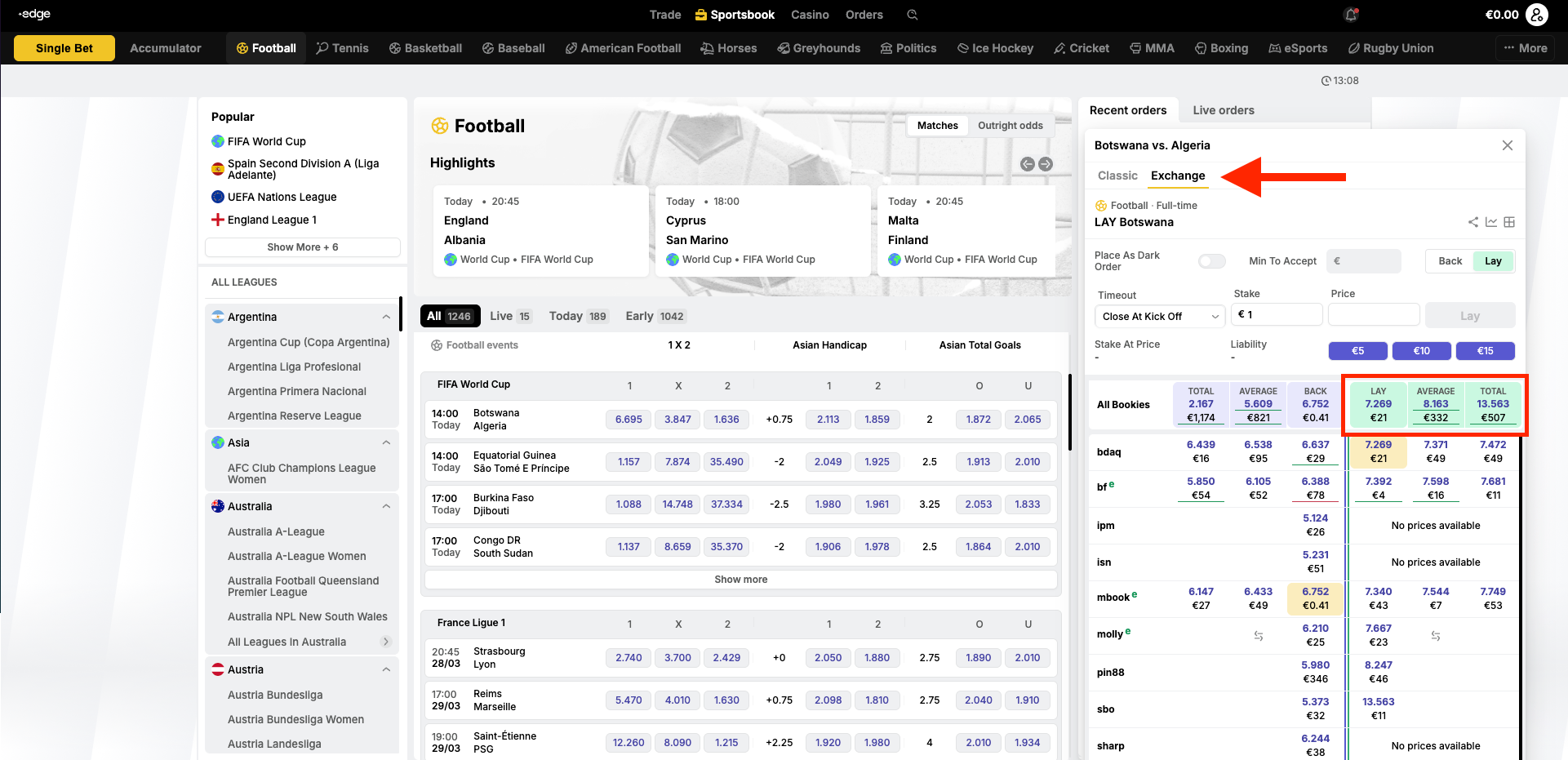Select Accumulator bet mode

166,48
